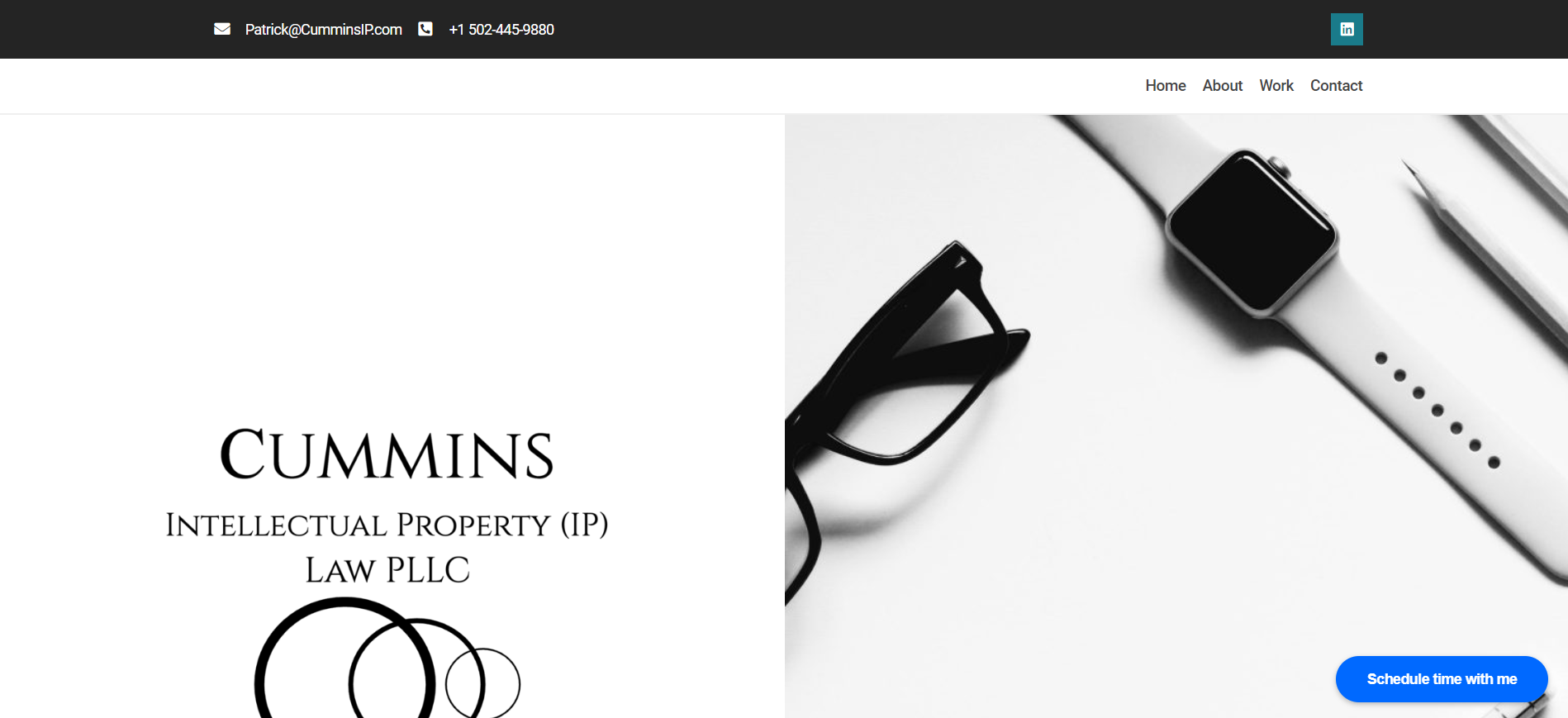The image size is (1568, 718).
Task: Click the Schedule time with me button
Action: 1442,679
